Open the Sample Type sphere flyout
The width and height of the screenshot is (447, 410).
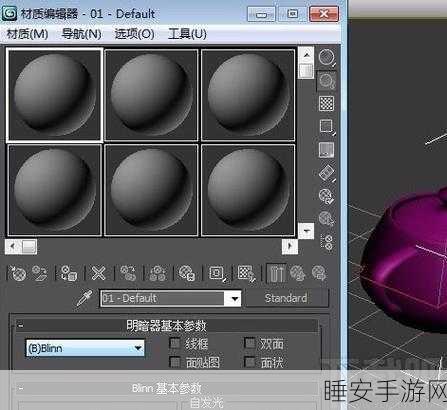click(x=326, y=58)
